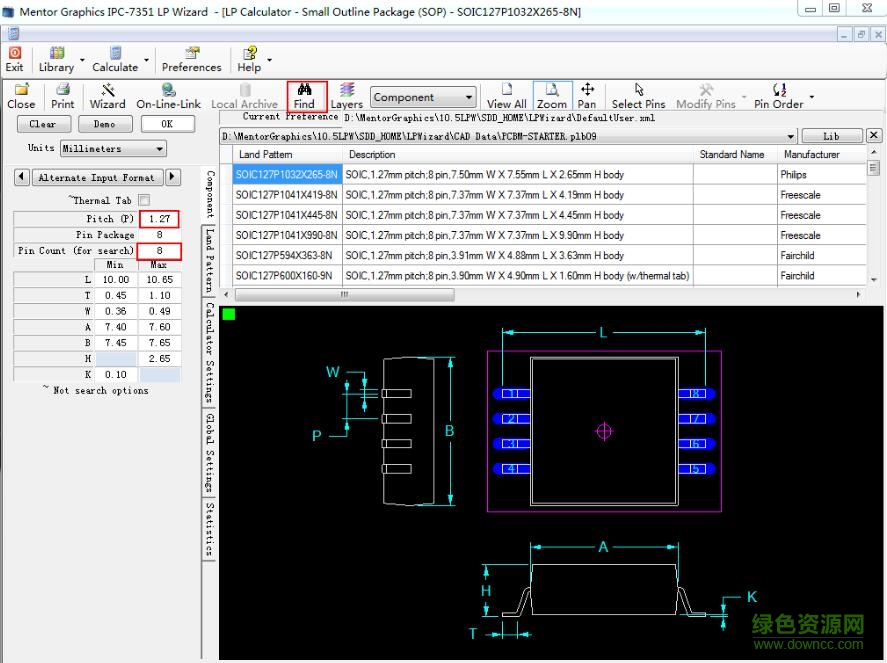Click the green square color indicator

click(229, 314)
